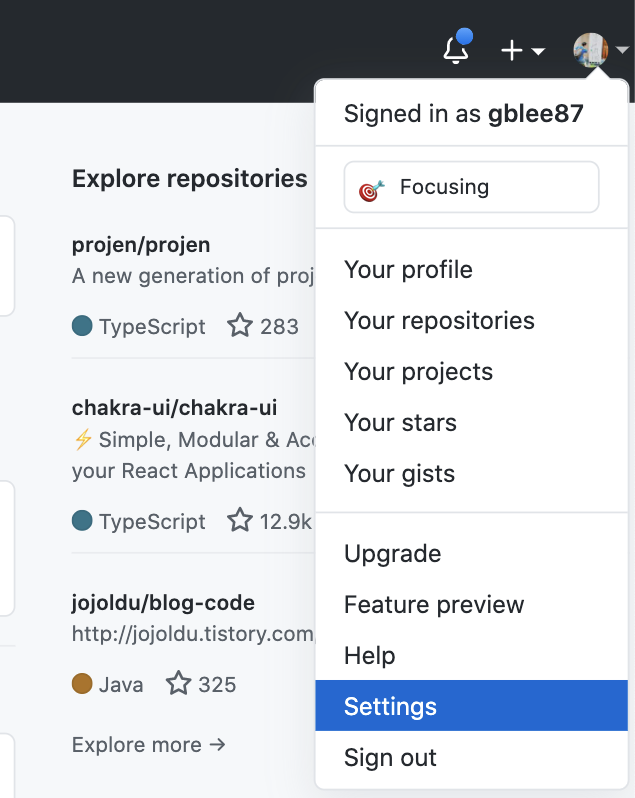Click the user avatar picture
The height and width of the screenshot is (798, 635).
590,49
